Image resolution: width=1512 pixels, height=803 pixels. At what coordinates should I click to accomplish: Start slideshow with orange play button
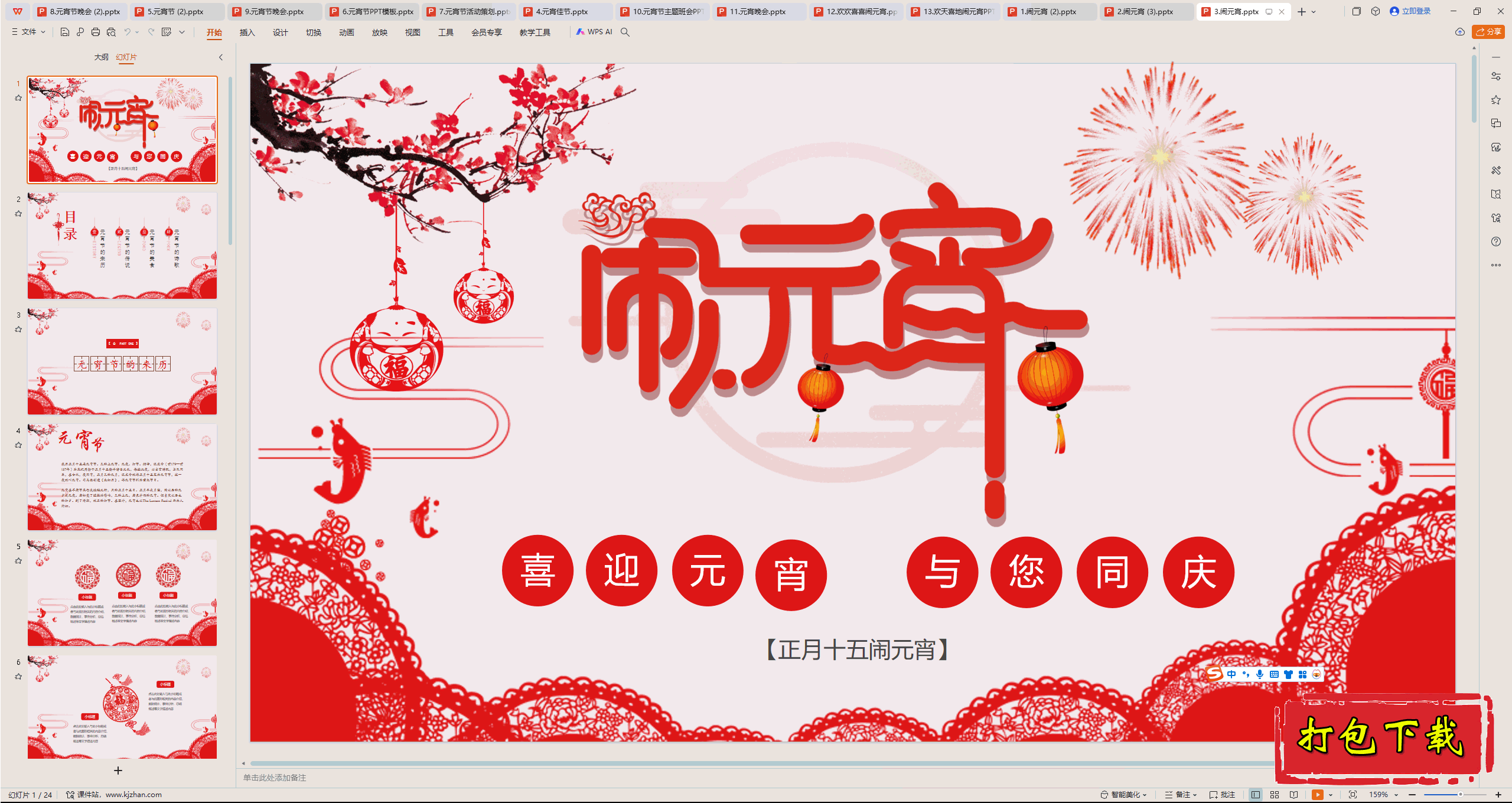[x=1318, y=795]
